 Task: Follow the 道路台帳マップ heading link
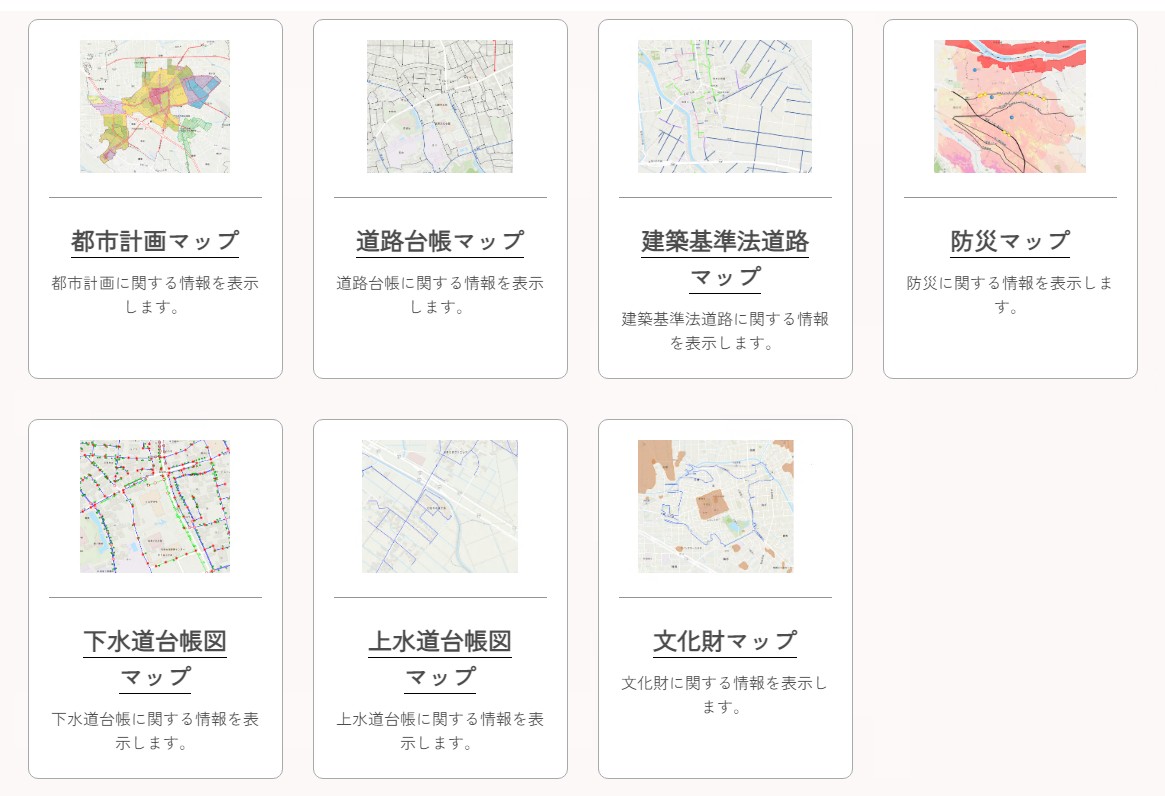440,241
